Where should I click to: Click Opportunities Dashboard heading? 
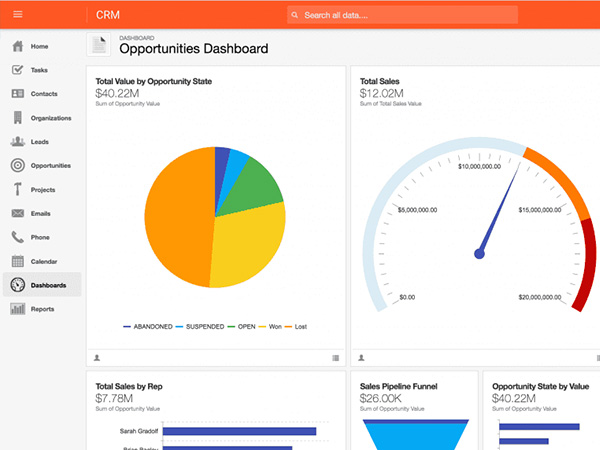(194, 49)
